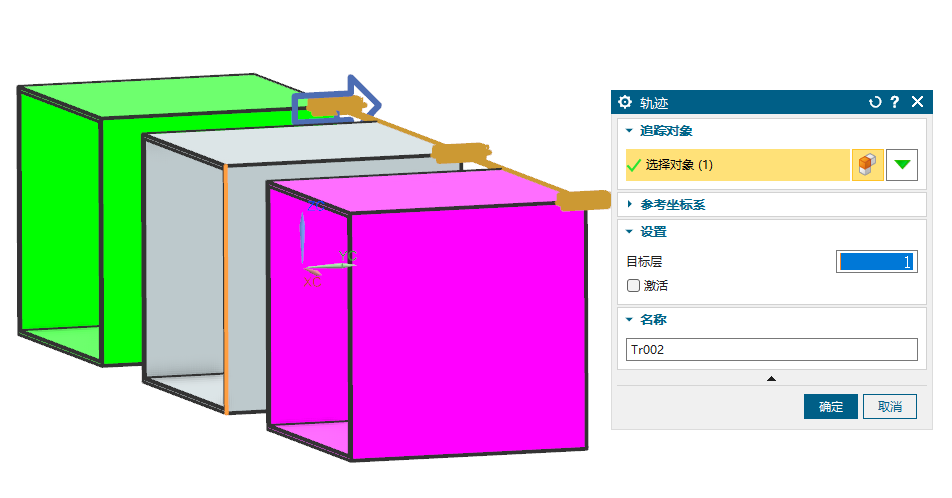The image size is (952, 498).
Task: Open the green triangle dropdown beside 选择对象
Action: click(904, 165)
